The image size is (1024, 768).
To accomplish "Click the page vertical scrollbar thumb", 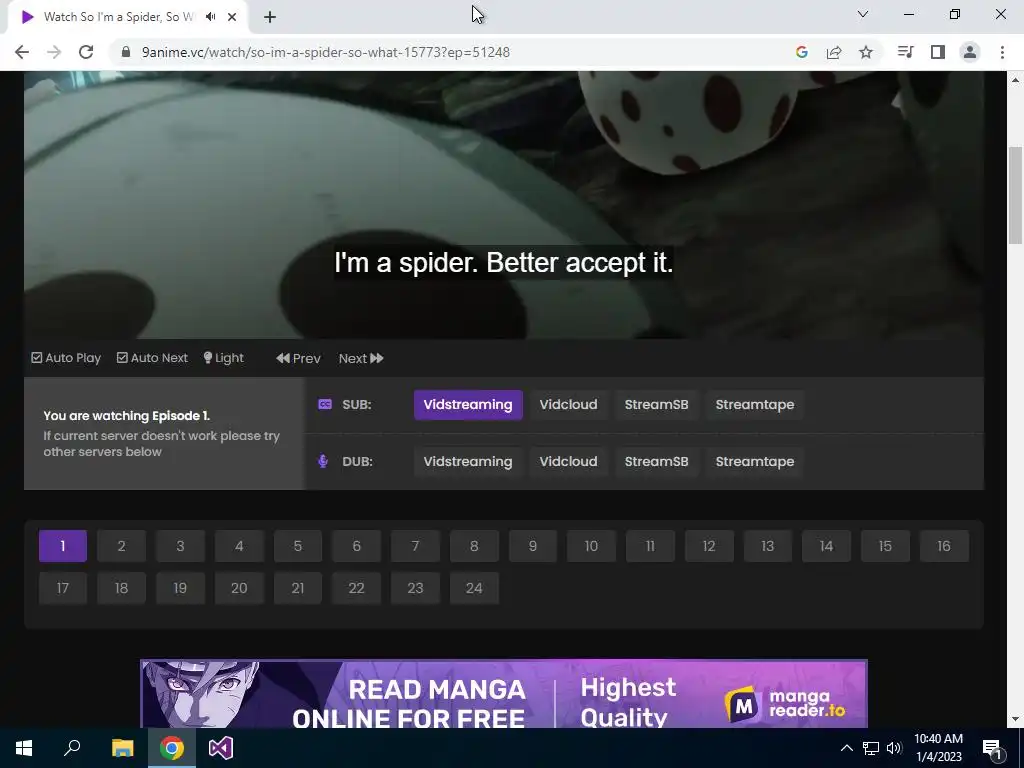I will (x=1015, y=195).
